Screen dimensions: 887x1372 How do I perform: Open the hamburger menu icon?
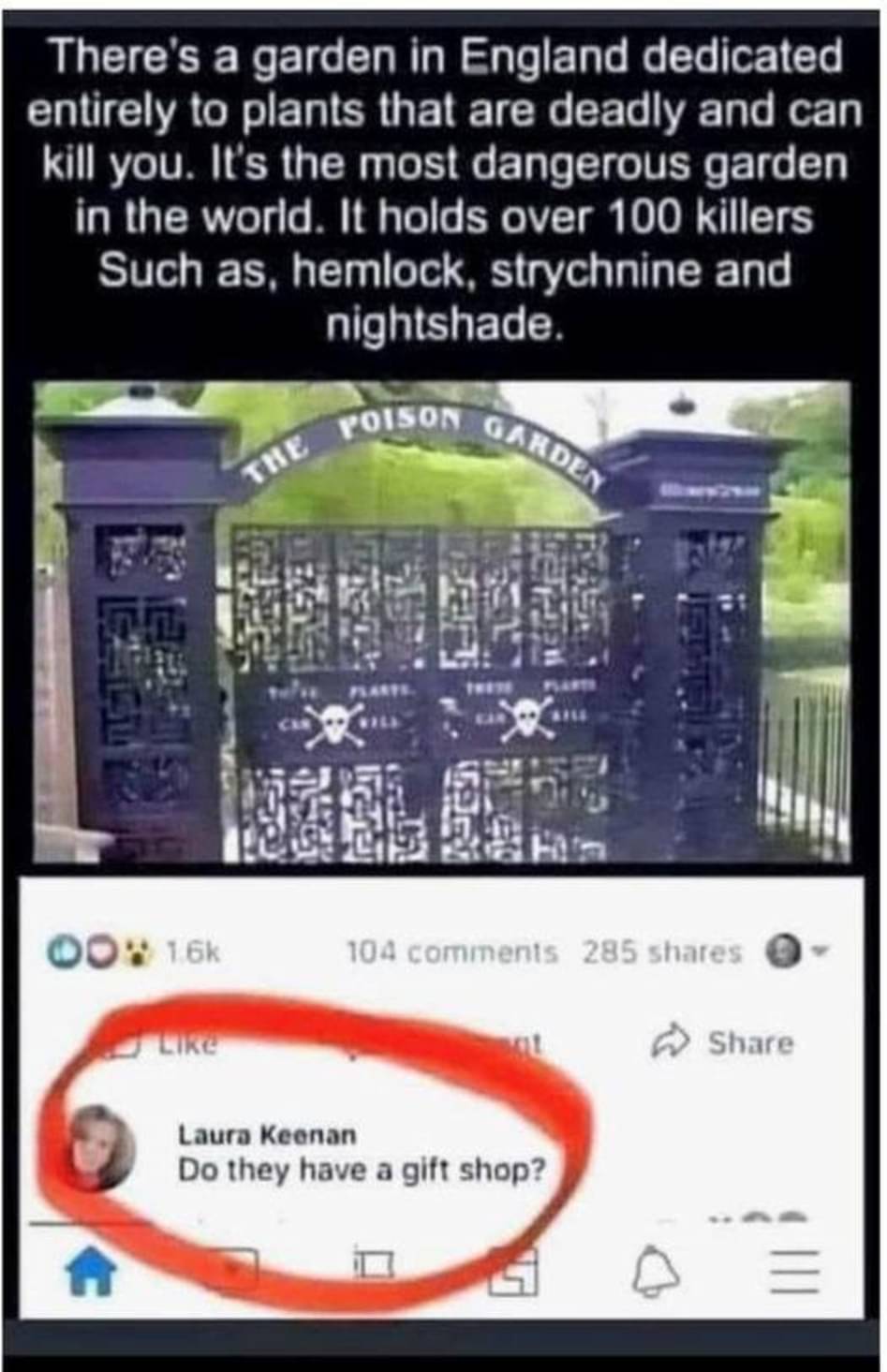(x=794, y=1273)
